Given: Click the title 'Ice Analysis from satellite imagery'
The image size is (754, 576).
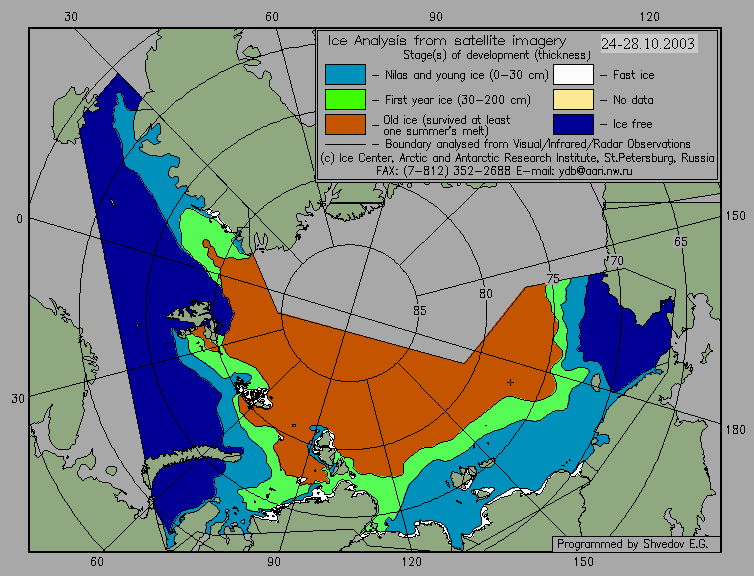Looking at the screenshot, I should 447,41.
